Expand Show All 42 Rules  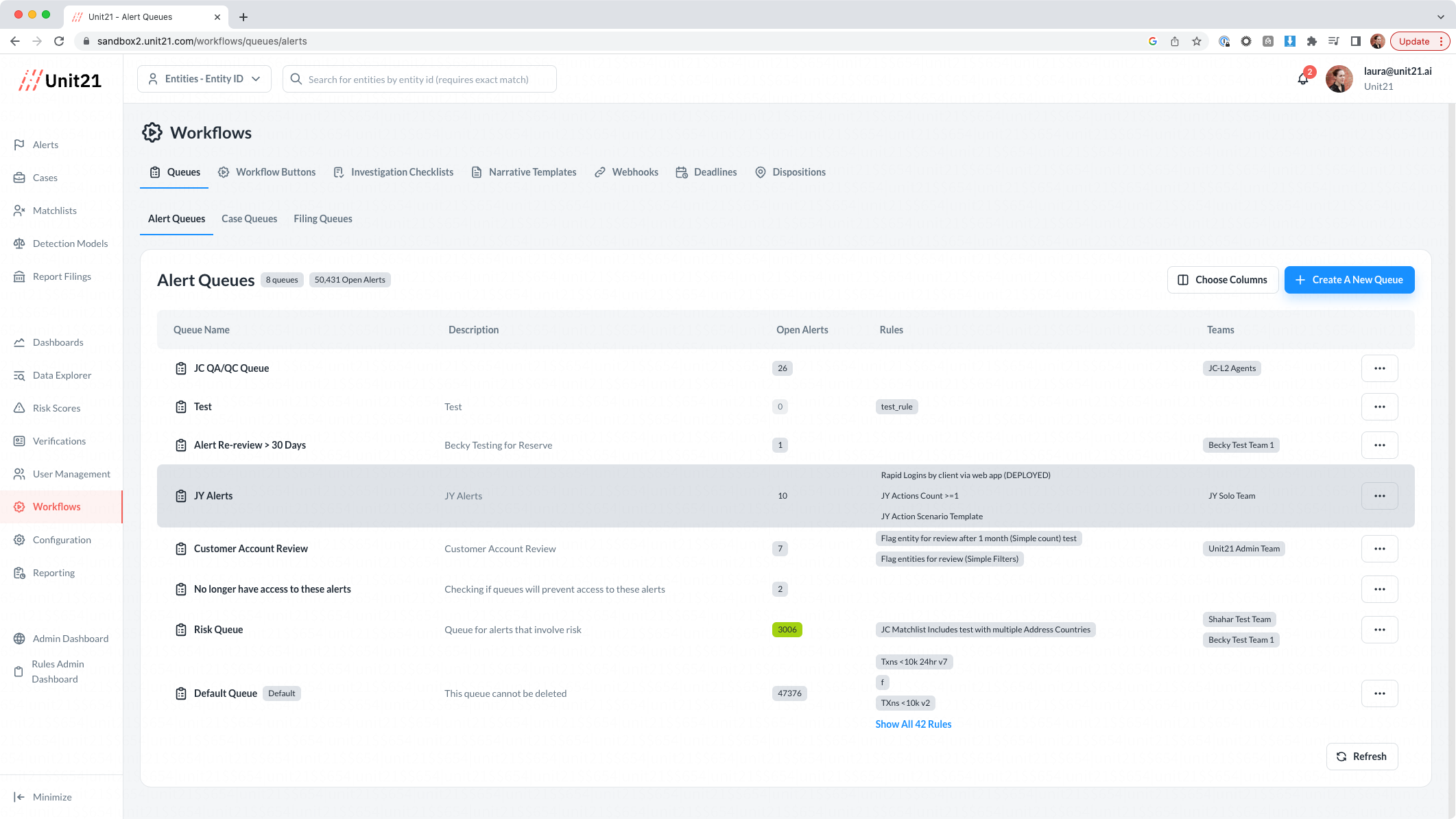pos(913,724)
